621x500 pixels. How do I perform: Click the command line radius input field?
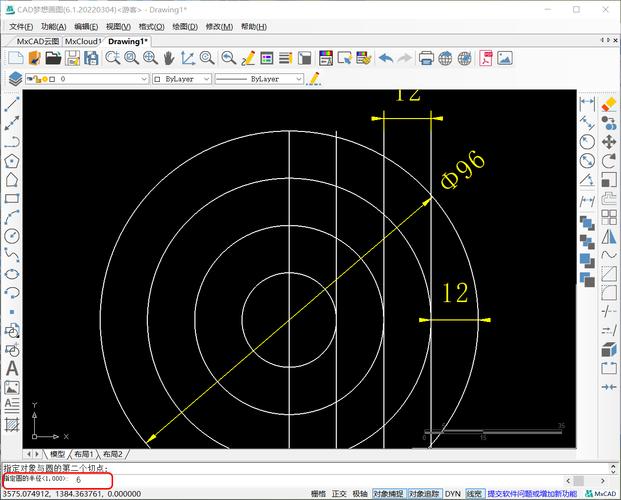coord(90,480)
